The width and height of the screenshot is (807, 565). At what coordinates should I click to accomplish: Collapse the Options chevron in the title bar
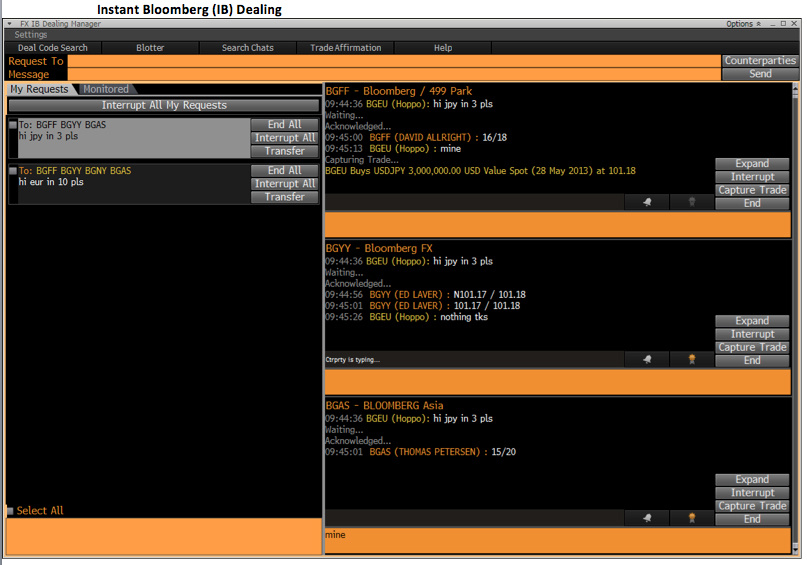759,23
